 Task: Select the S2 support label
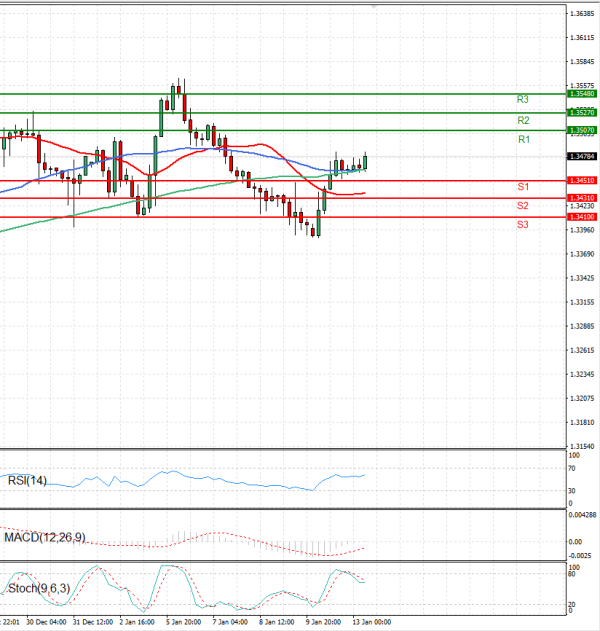point(523,205)
